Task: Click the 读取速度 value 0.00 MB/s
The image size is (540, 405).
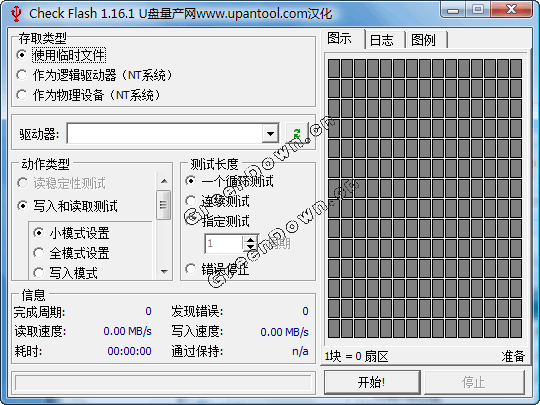Action: pyautogui.click(x=127, y=331)
